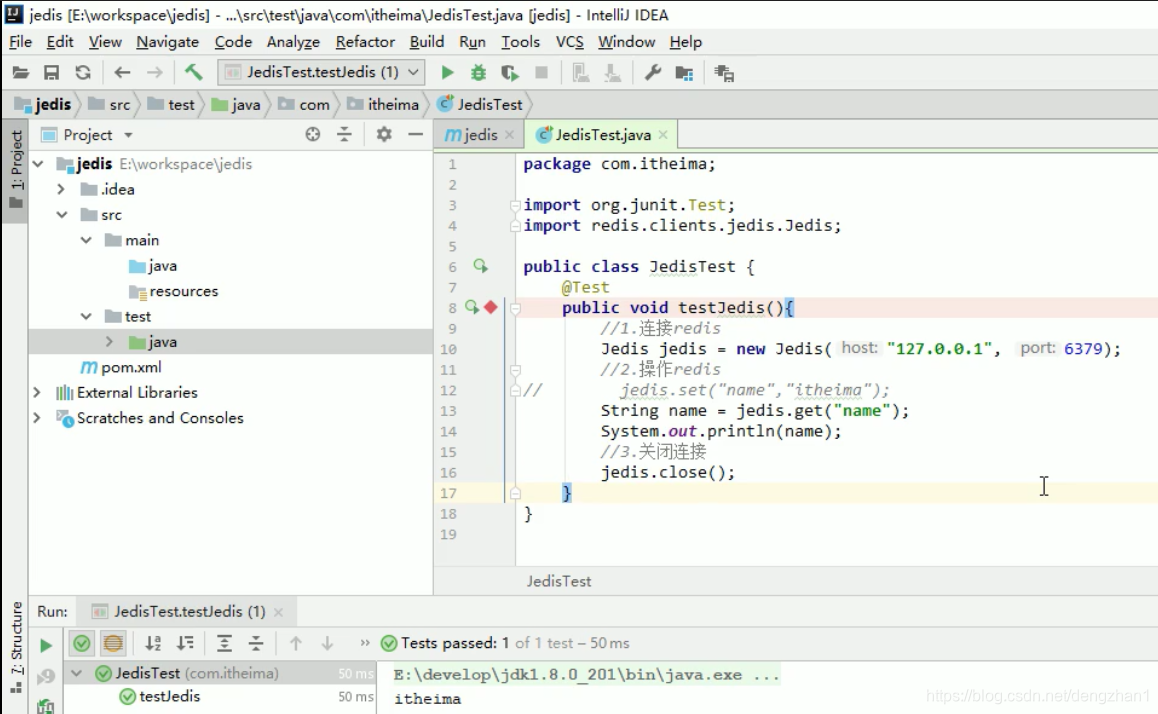
Task: Show more Run toolbar actions chevron
Action: [x=365, y=643]
